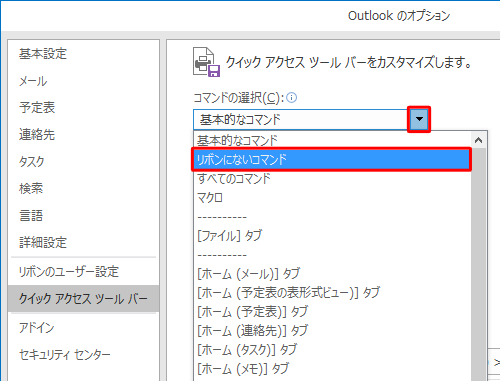Choose [ファイル] タブ in the list
500x381 pixels.
[332, 236]
